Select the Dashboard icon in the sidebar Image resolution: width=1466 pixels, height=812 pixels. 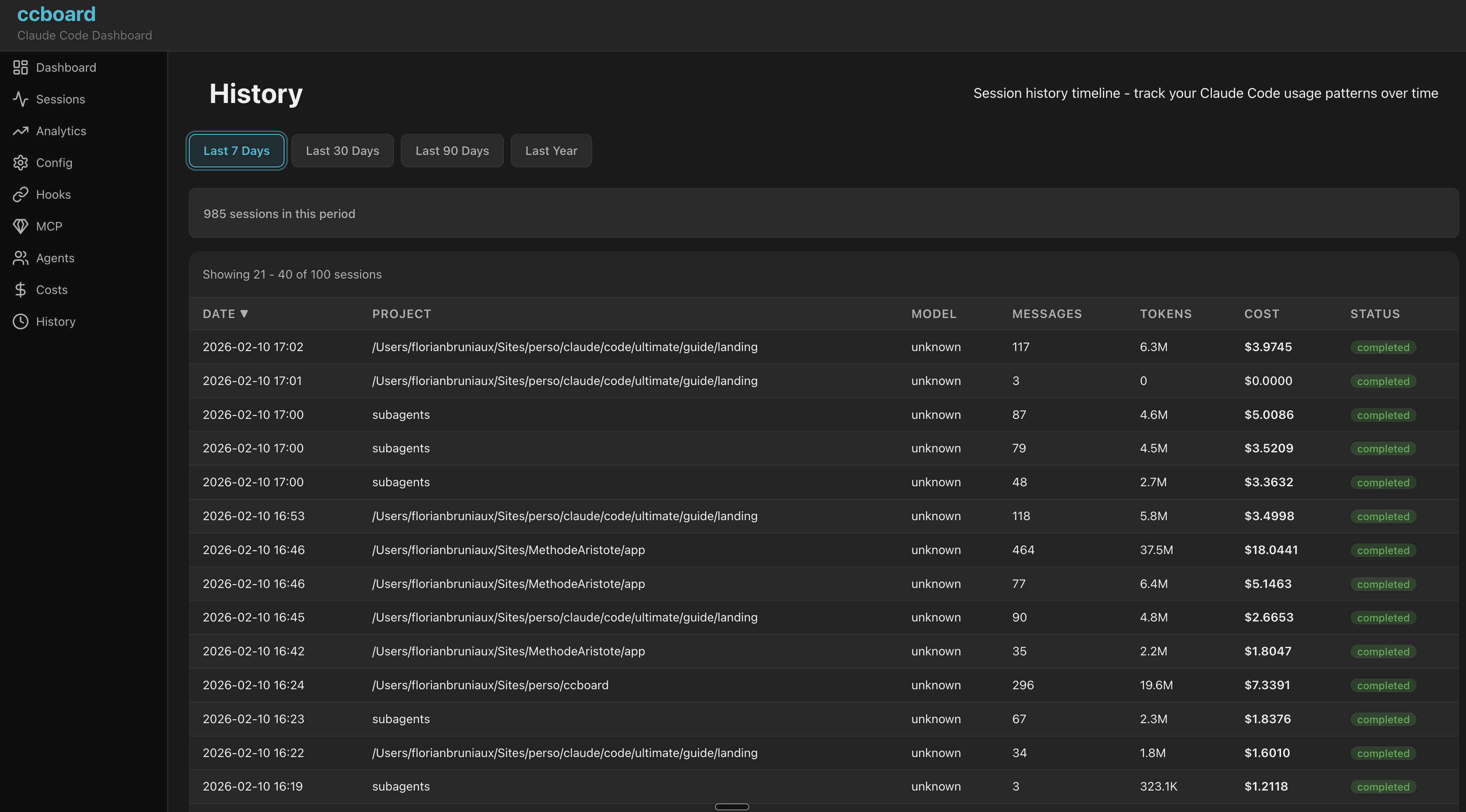(21, 67)
